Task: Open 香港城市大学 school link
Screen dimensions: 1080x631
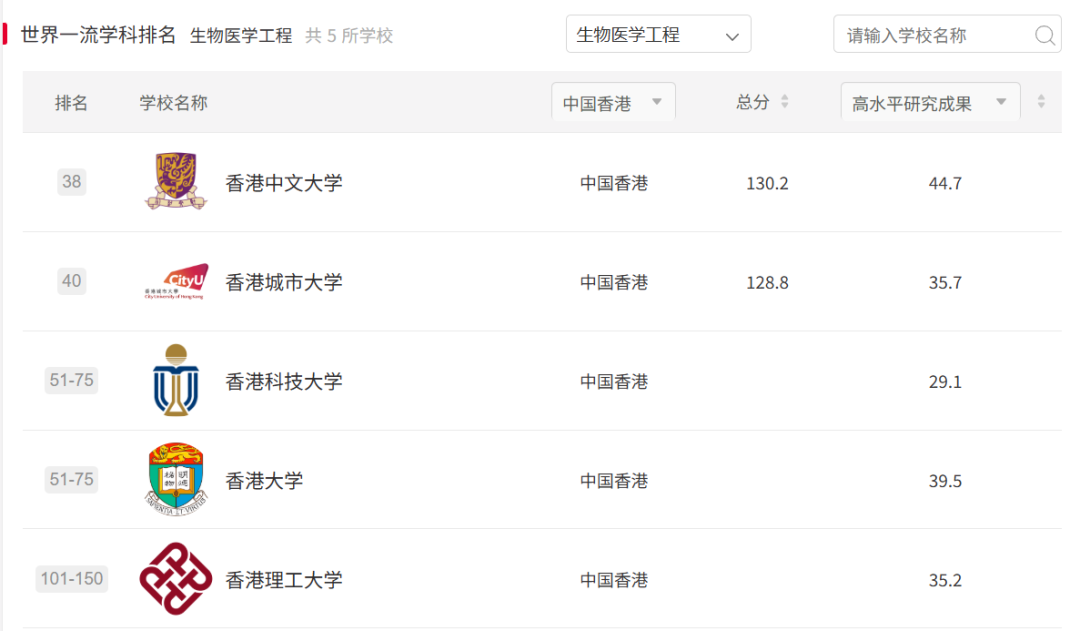Action: pos(284,282)
